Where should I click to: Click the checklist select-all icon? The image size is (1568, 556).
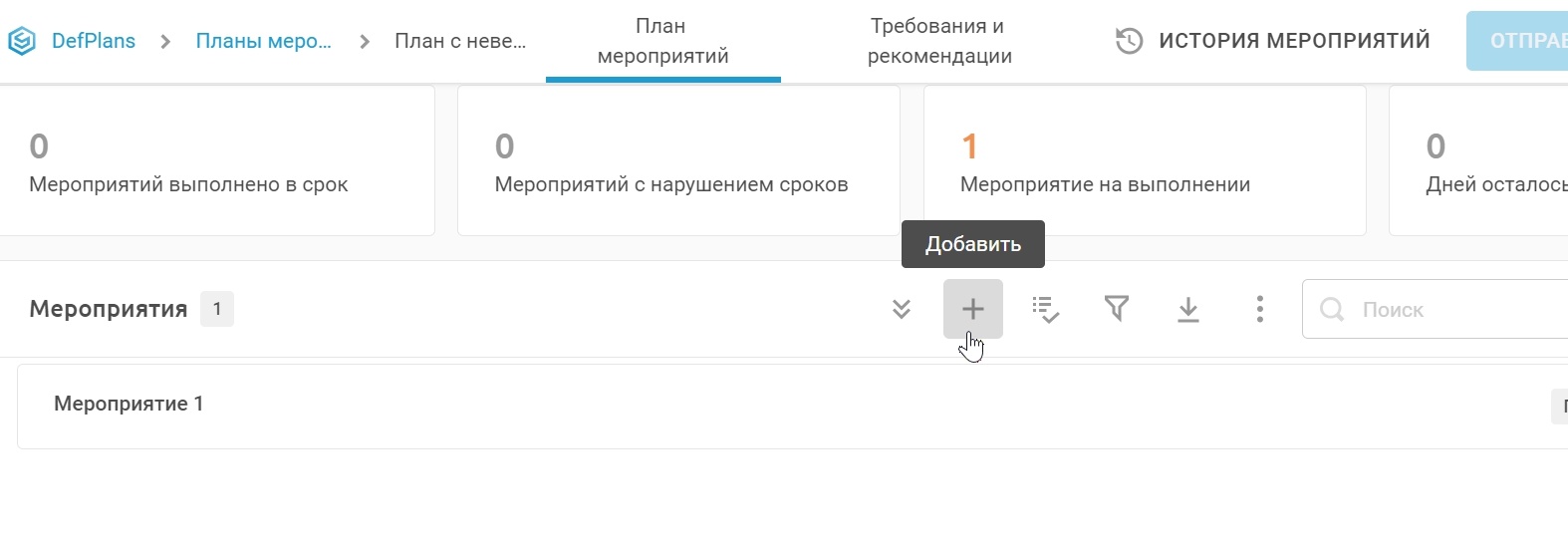(1045, 309)
